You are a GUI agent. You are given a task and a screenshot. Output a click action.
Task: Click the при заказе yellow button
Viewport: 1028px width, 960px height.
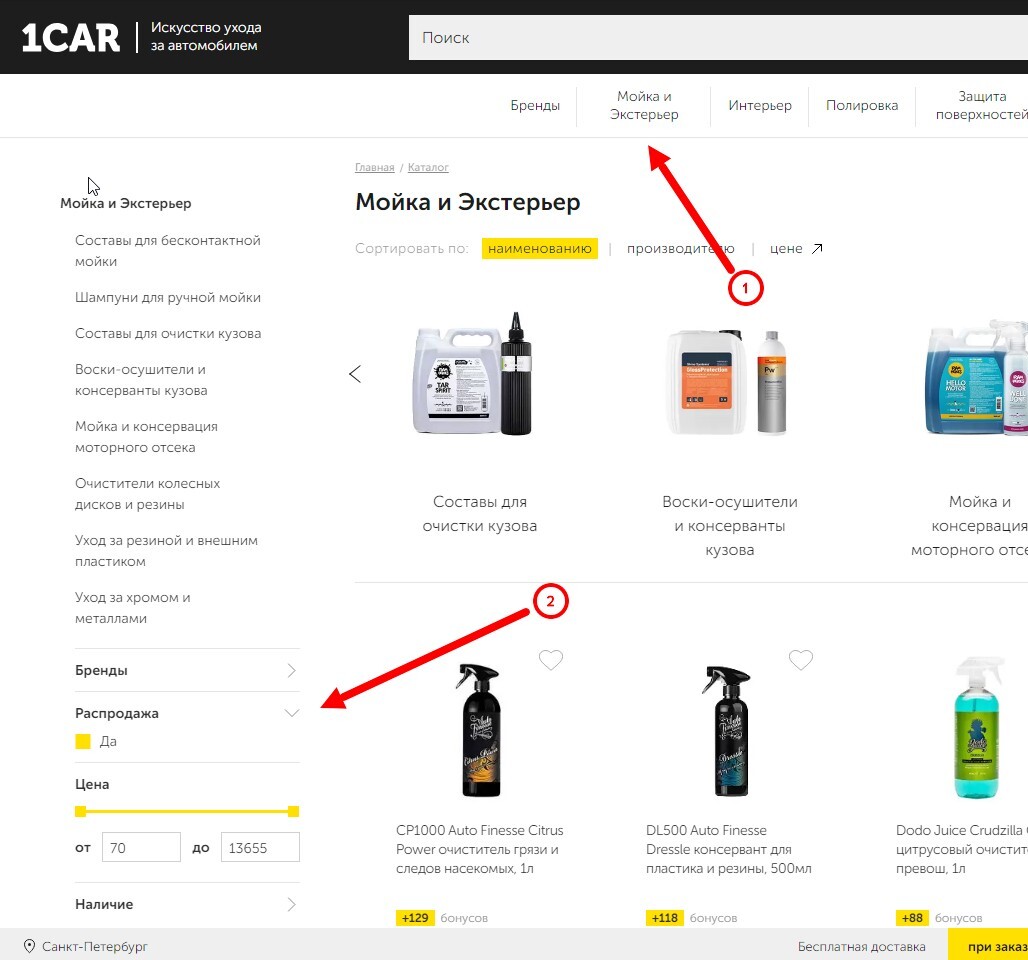click(x=988, y=946)
